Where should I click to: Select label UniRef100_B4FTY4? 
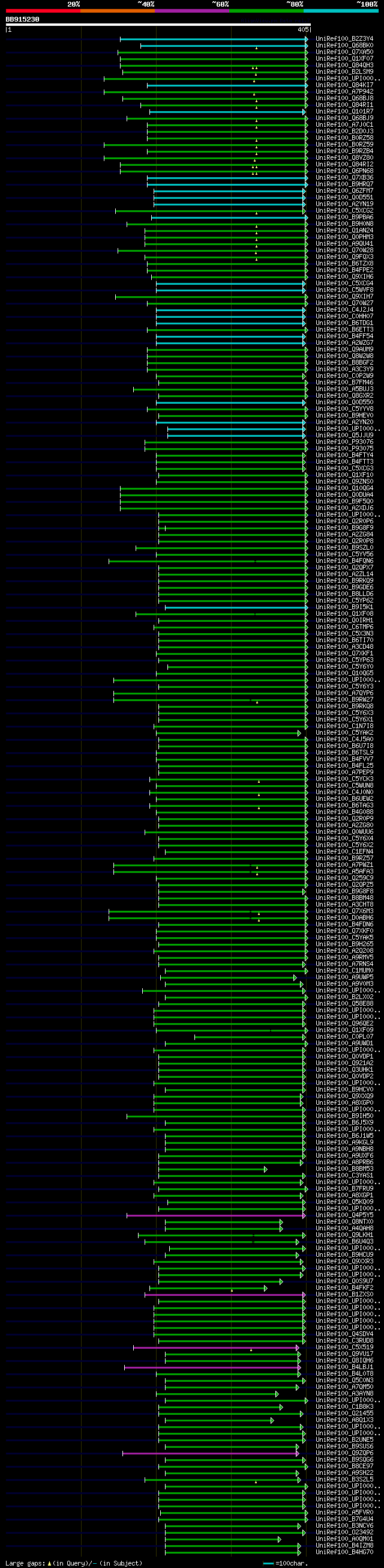pyautogui.click(x=344, y=455)
